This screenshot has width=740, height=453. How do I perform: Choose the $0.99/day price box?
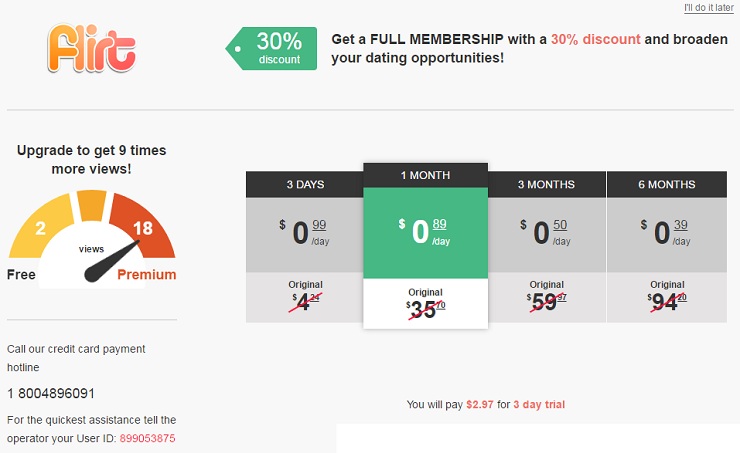[x=305, y=234]
